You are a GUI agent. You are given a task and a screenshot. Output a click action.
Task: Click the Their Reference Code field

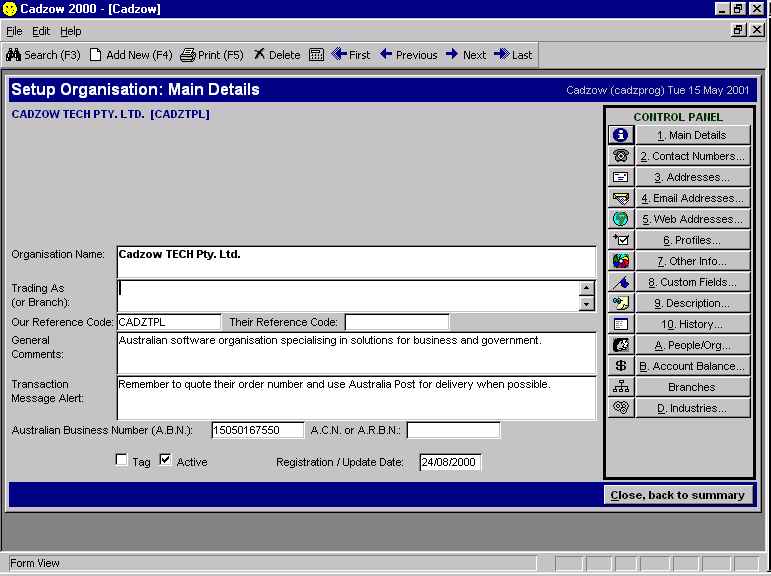click(x=397, y=322)
